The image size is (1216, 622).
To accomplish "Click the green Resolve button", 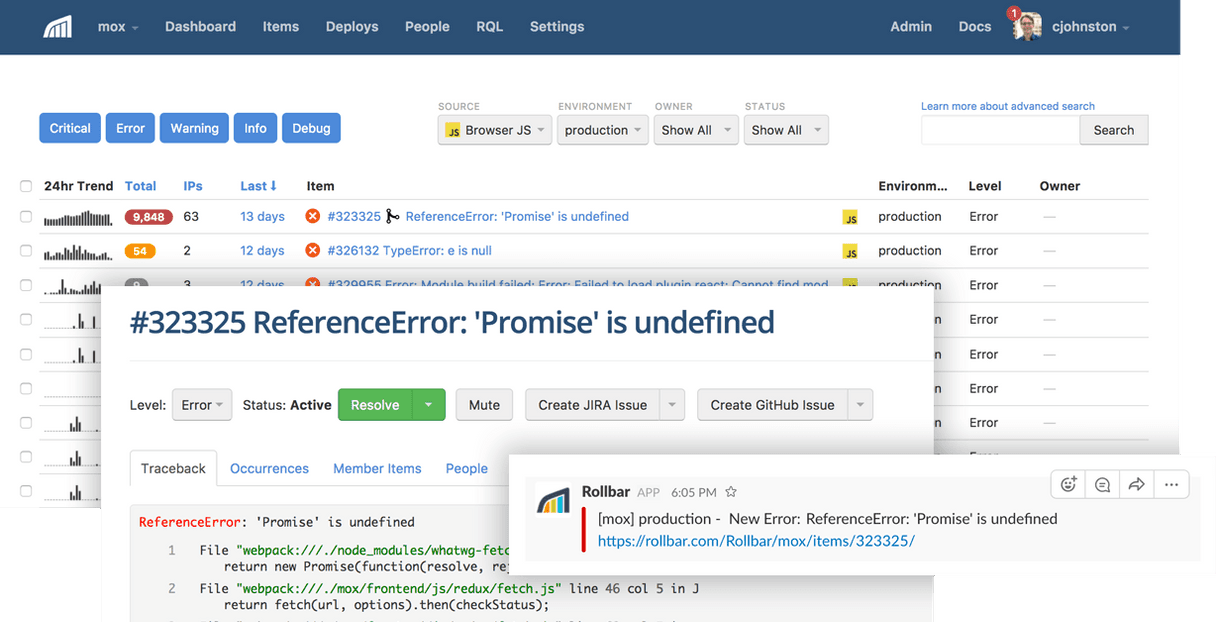I will [375, 405].
